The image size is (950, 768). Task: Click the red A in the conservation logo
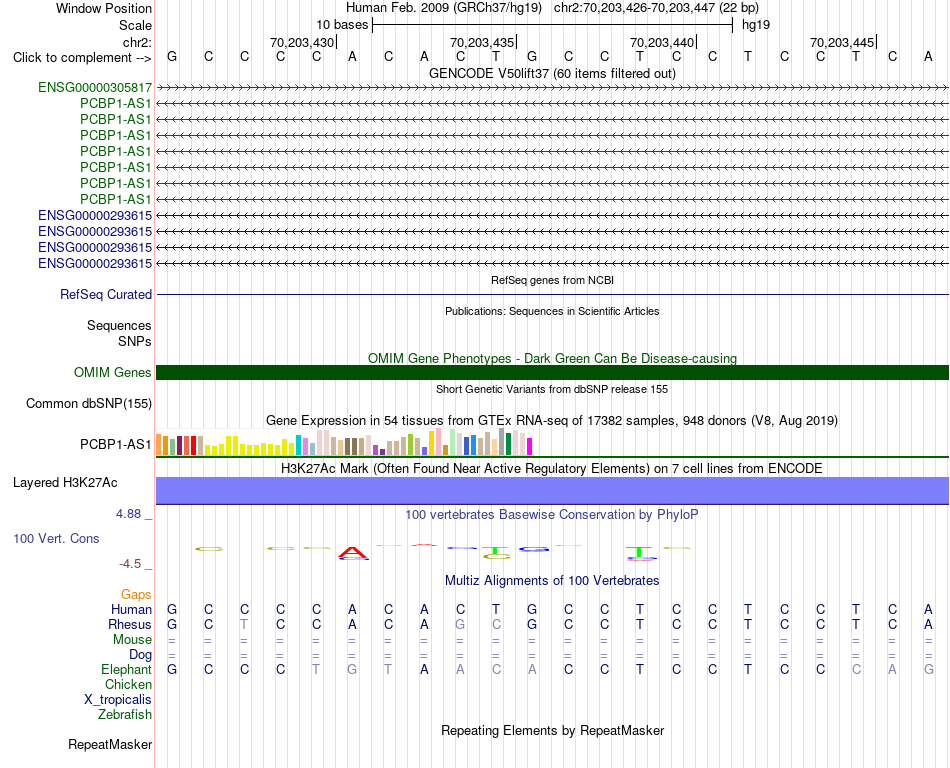[353, 552]
